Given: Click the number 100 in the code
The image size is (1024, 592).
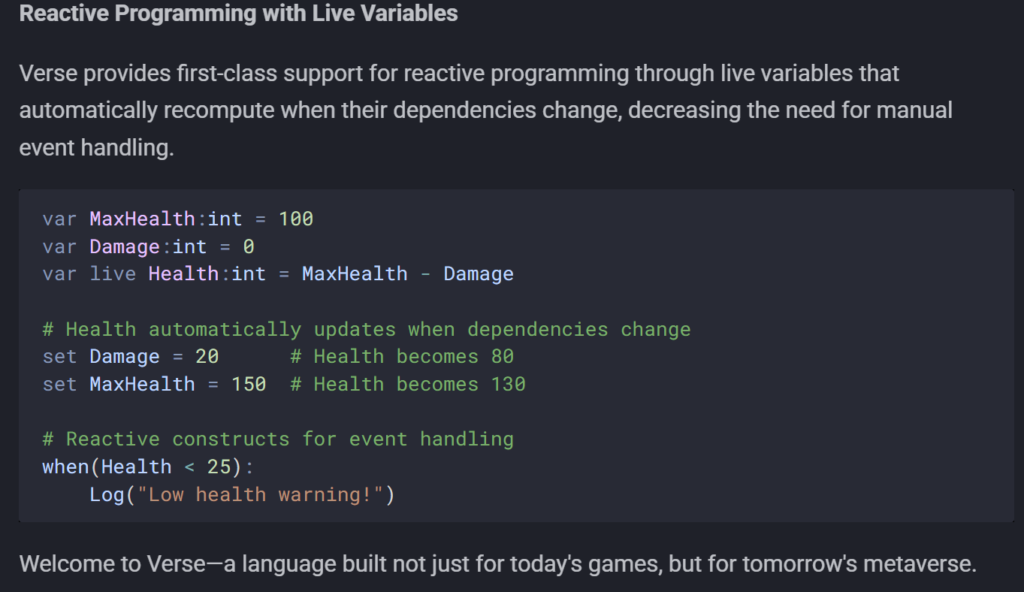Looking at the screenshot, I should [x=296, y=218].
